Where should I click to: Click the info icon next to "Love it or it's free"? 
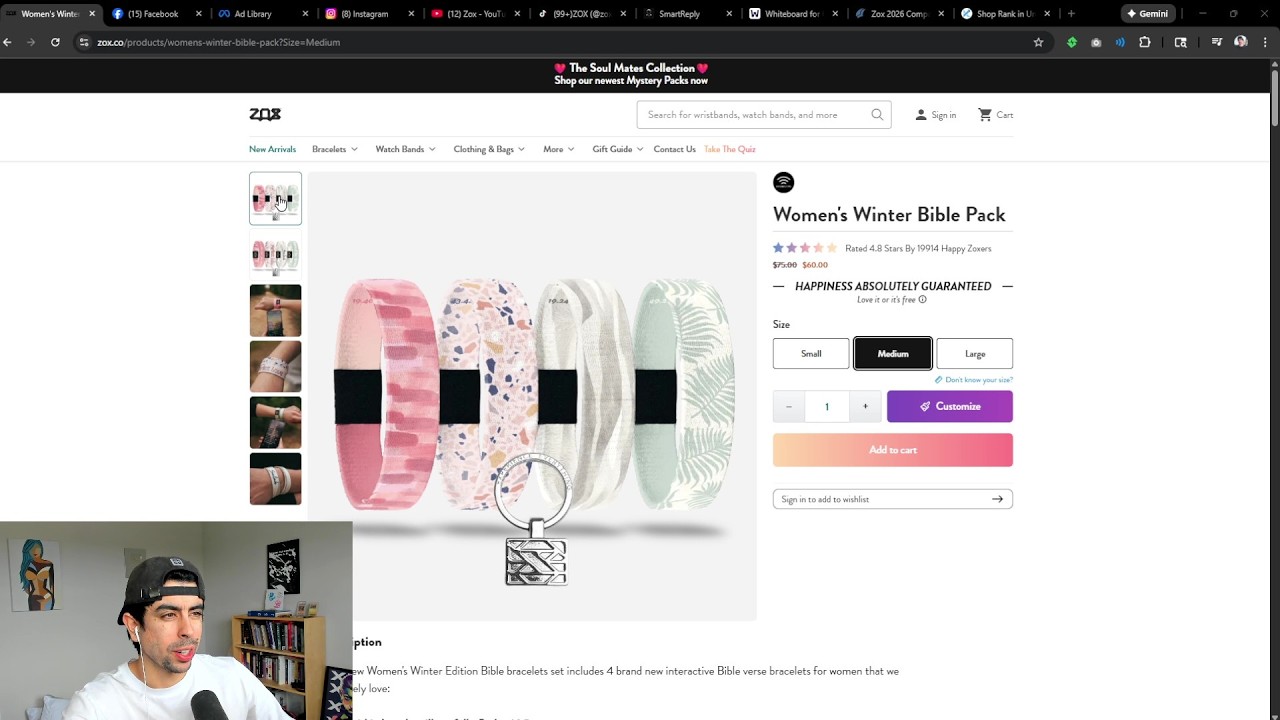click(922, 299)
